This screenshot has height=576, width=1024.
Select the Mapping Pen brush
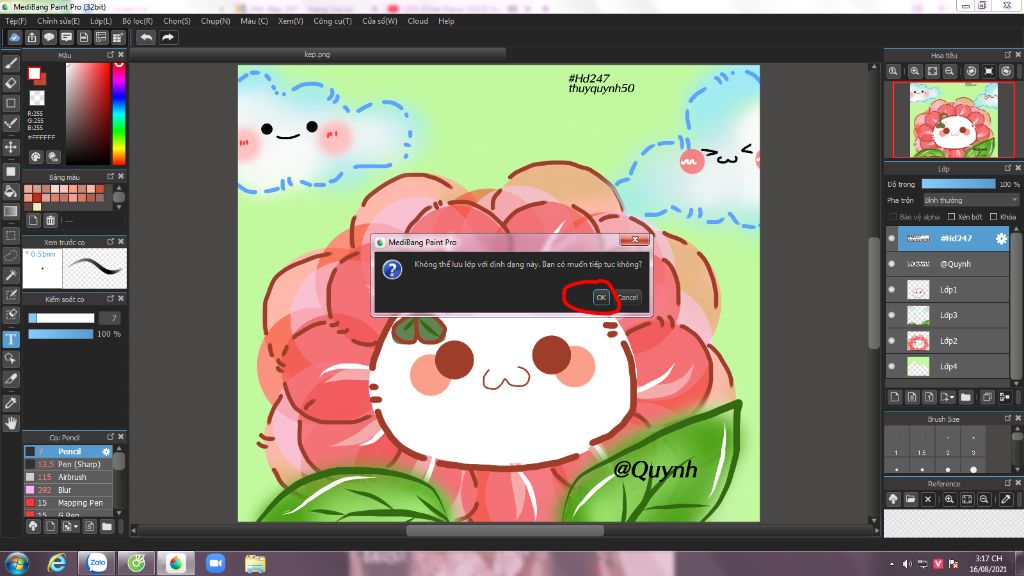click(69, 503)
